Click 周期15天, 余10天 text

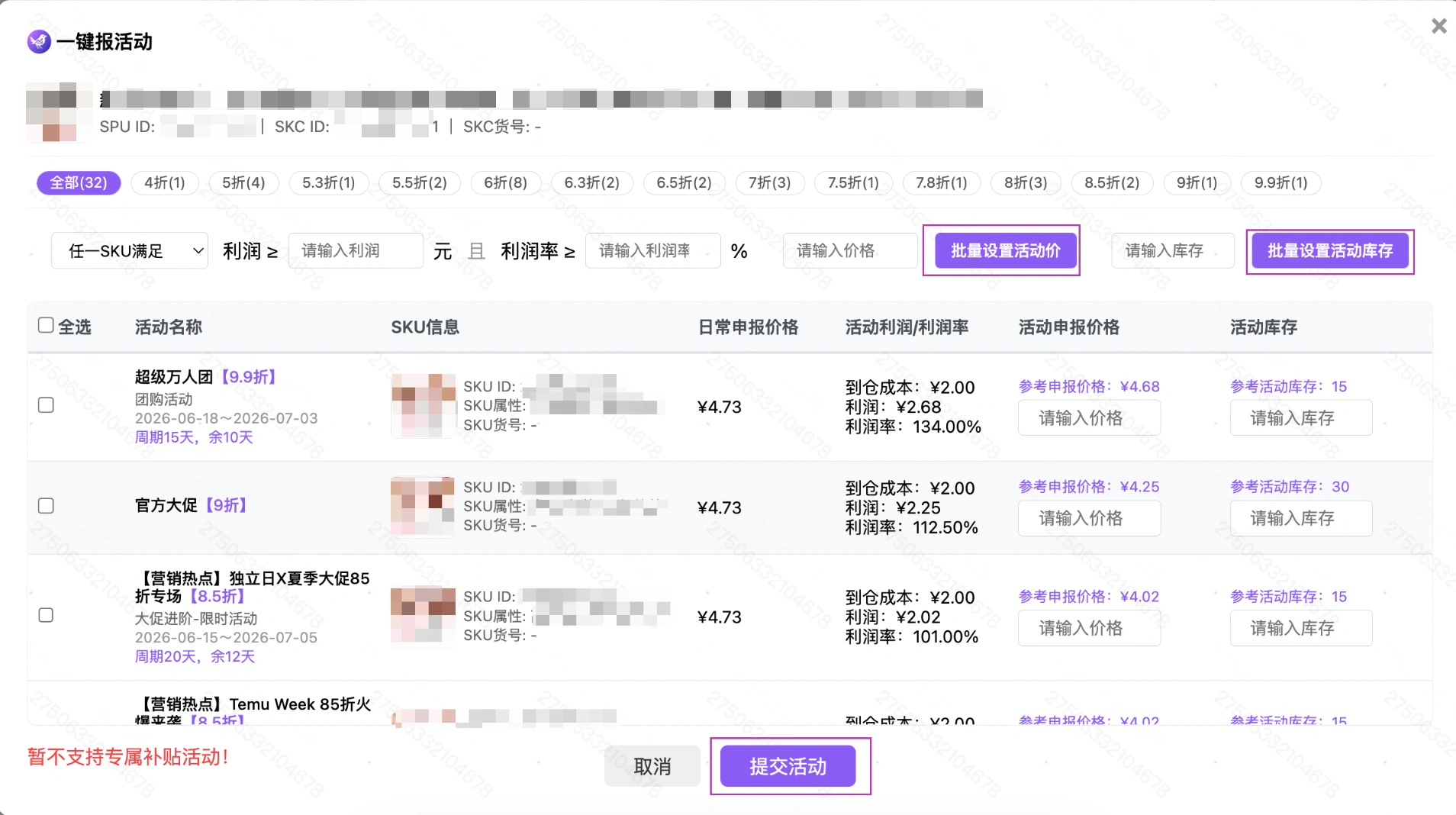point(194,437)
